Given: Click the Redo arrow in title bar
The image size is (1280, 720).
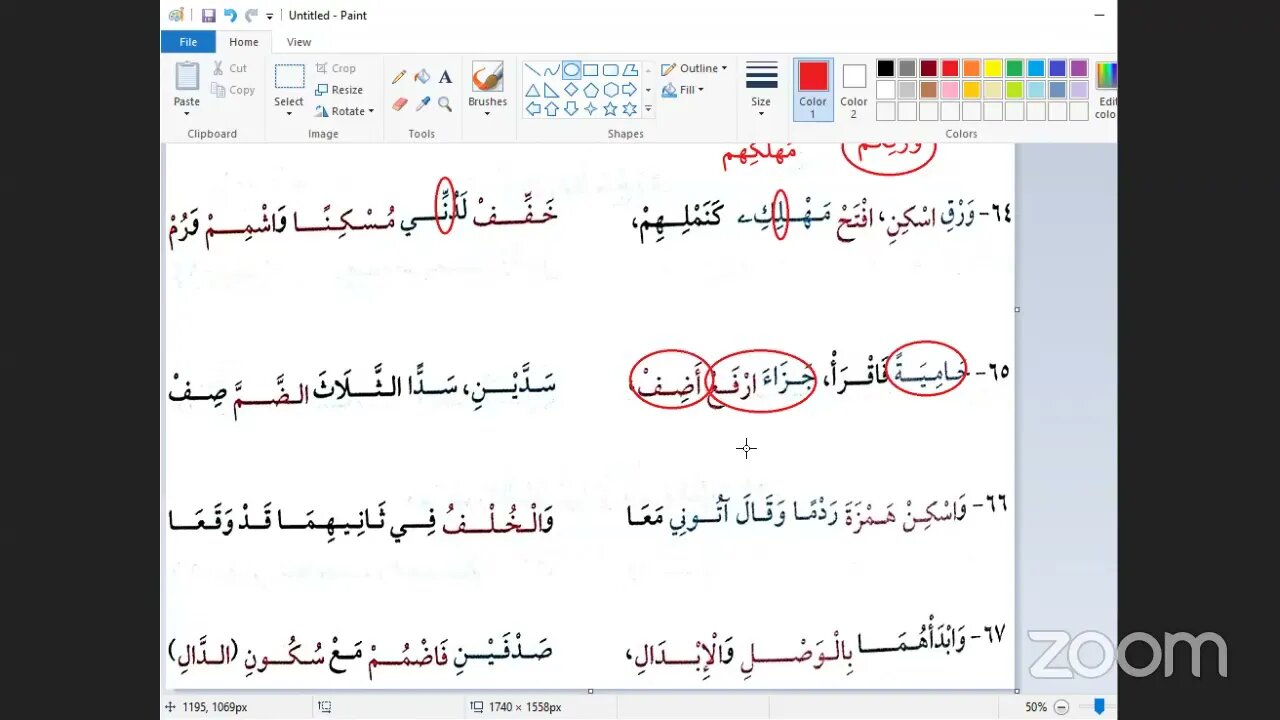Looking at the screenshot, I should pyautogui.click(x=251, y=15).
